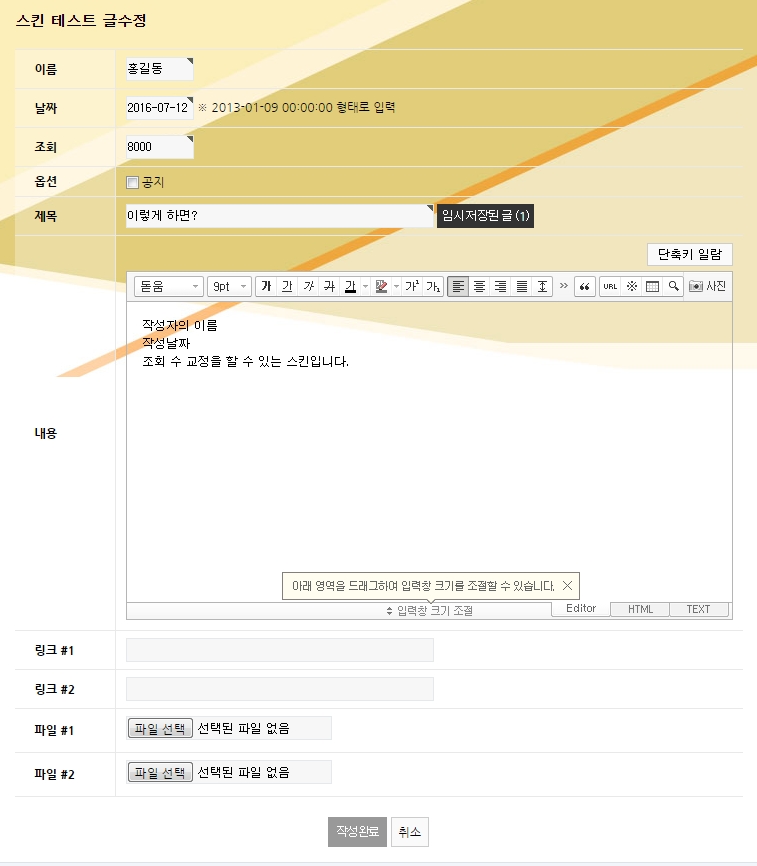Screen dimensions: 757x866
Task: Toggle the 공지 checkbox
Action: coord(132,182)
